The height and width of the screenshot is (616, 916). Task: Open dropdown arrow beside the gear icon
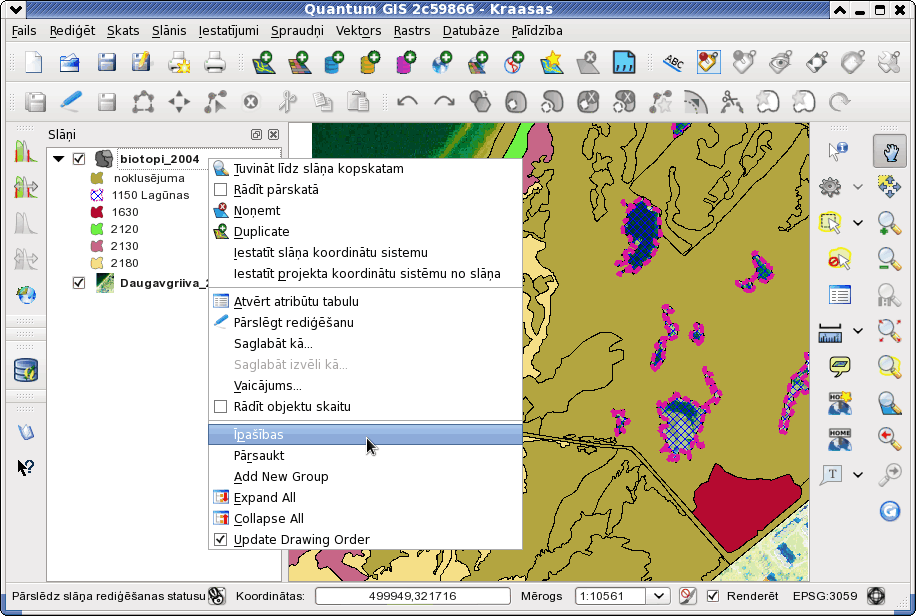click(x=858, y=187)
